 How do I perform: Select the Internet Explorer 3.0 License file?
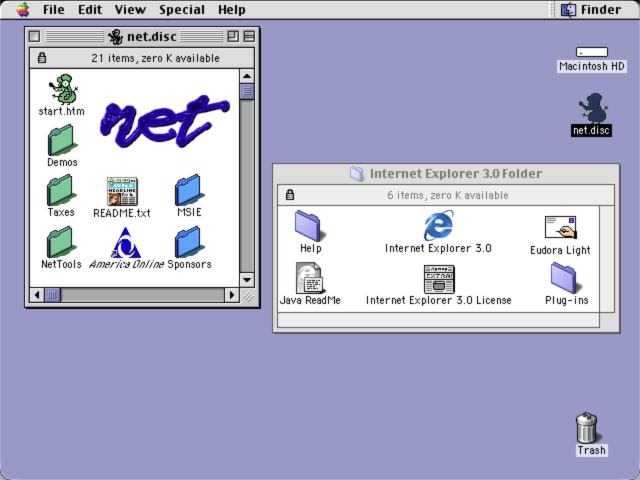tap(439, 279)
